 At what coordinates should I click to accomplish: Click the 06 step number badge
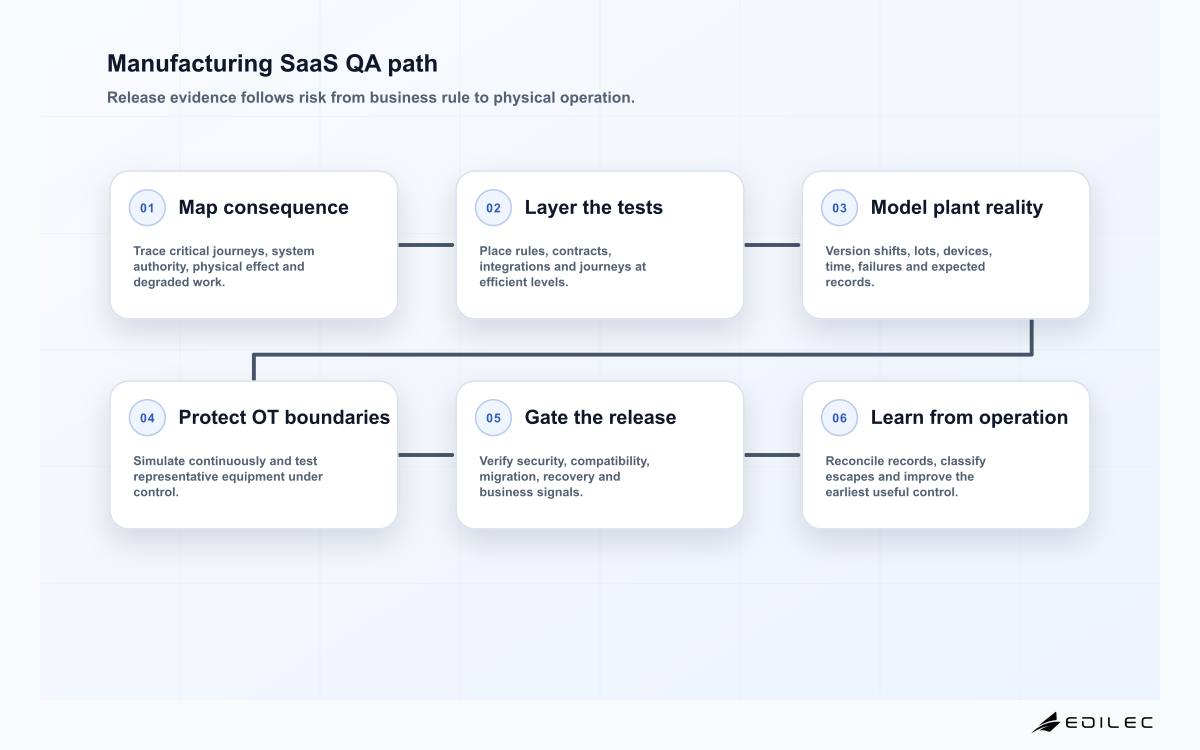(x=839, y=418)
